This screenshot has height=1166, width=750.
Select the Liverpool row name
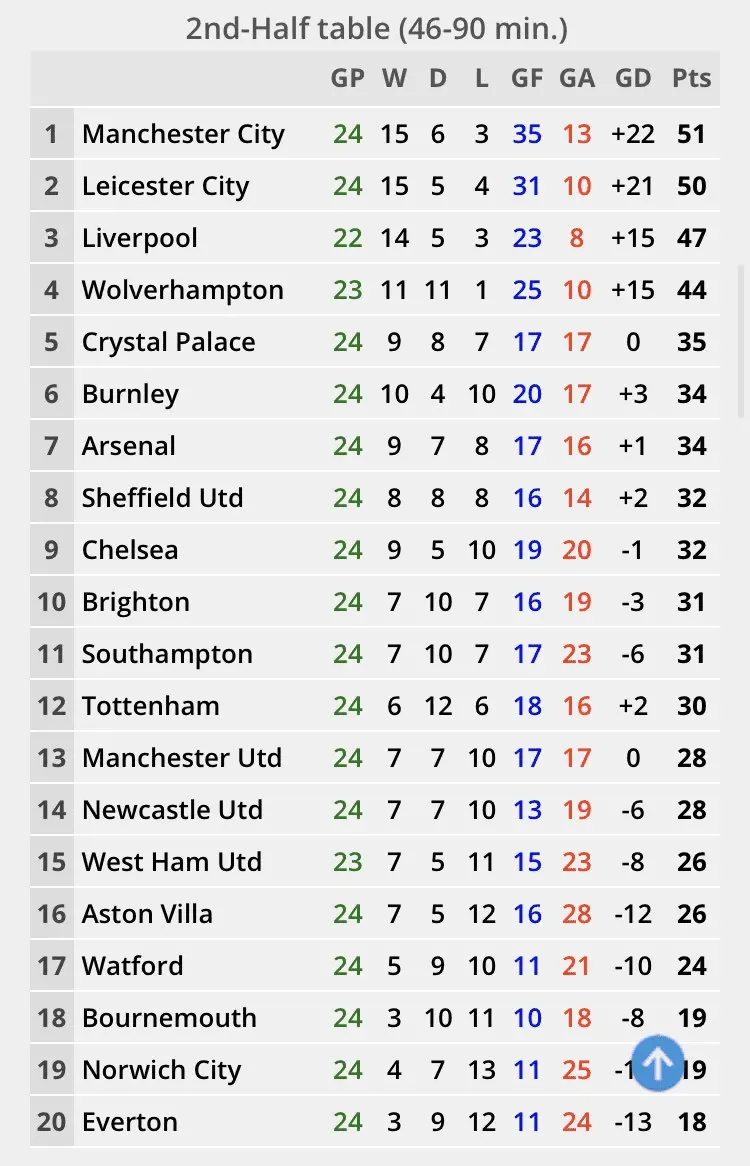[x=140, y=238]
